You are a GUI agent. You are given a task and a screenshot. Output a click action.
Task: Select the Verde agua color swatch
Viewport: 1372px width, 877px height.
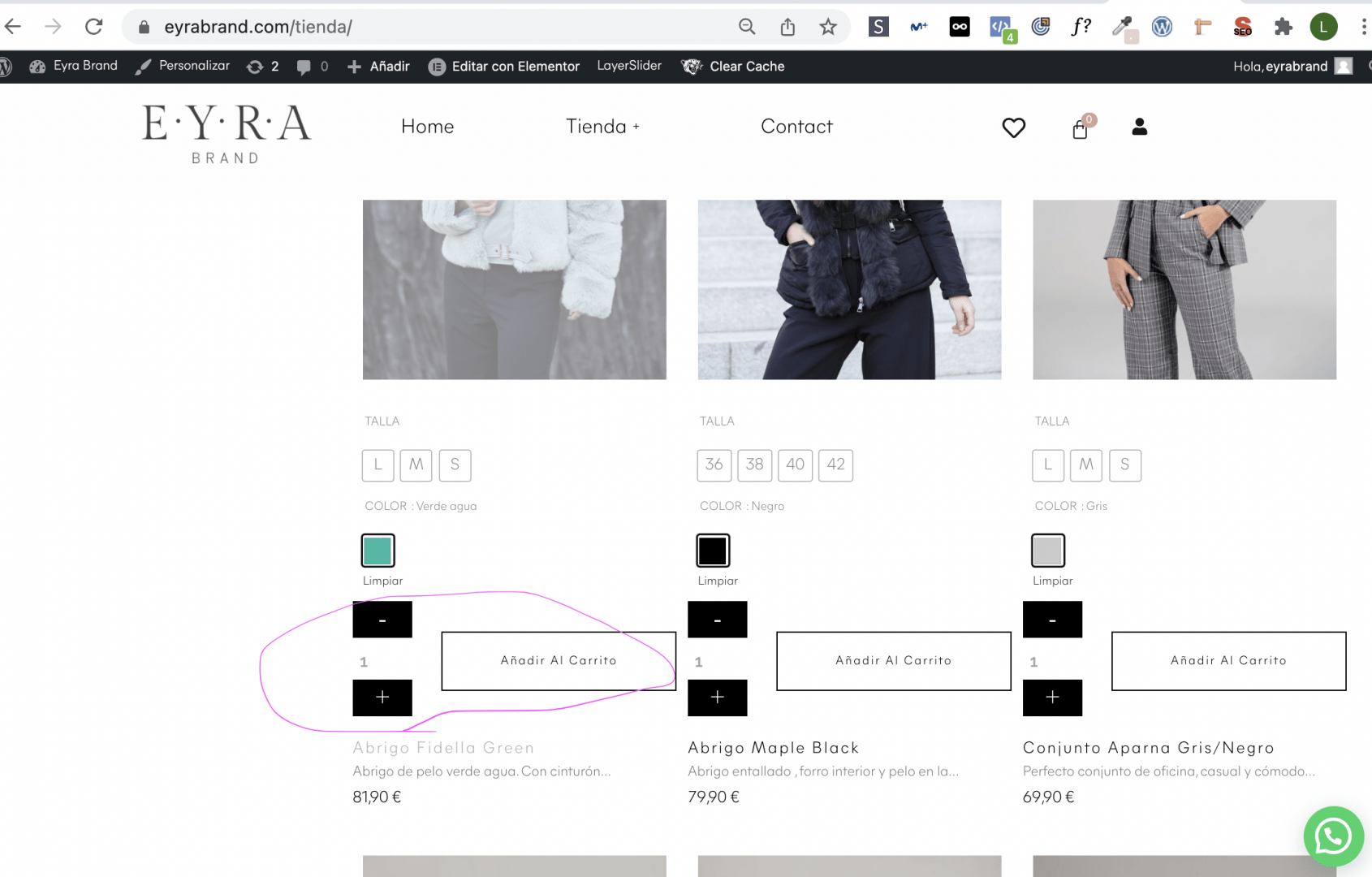[378, 551]
